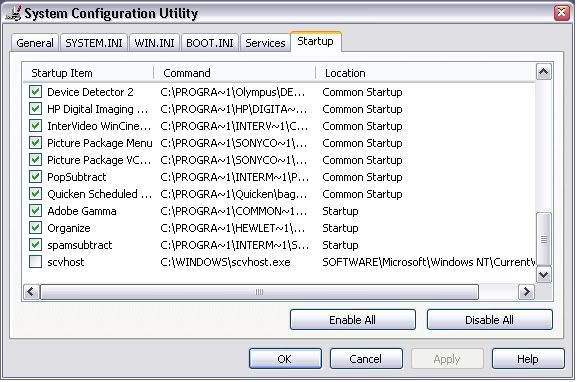The width and height of the screenshot is (577, 382).
Task: Uncheck the PopSubtract startup item
Action: [35, 177]
